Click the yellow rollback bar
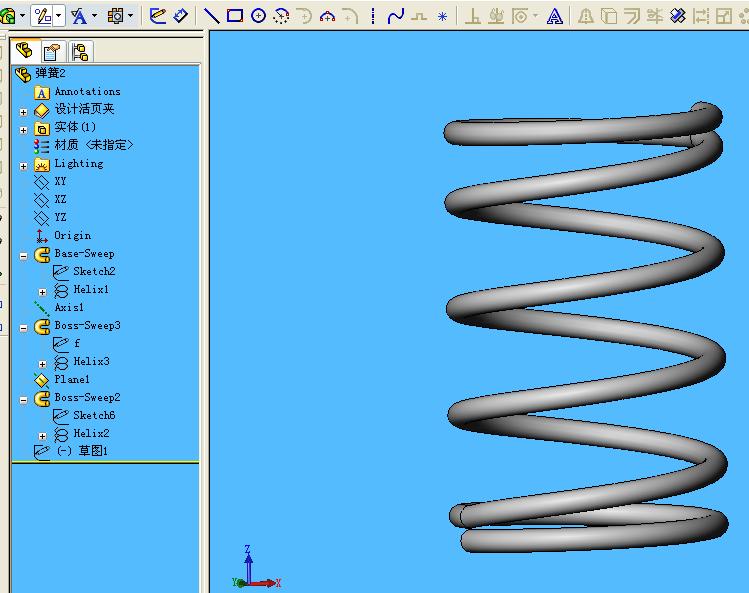This screenshot has height=593, width=749. coord(105,462)
